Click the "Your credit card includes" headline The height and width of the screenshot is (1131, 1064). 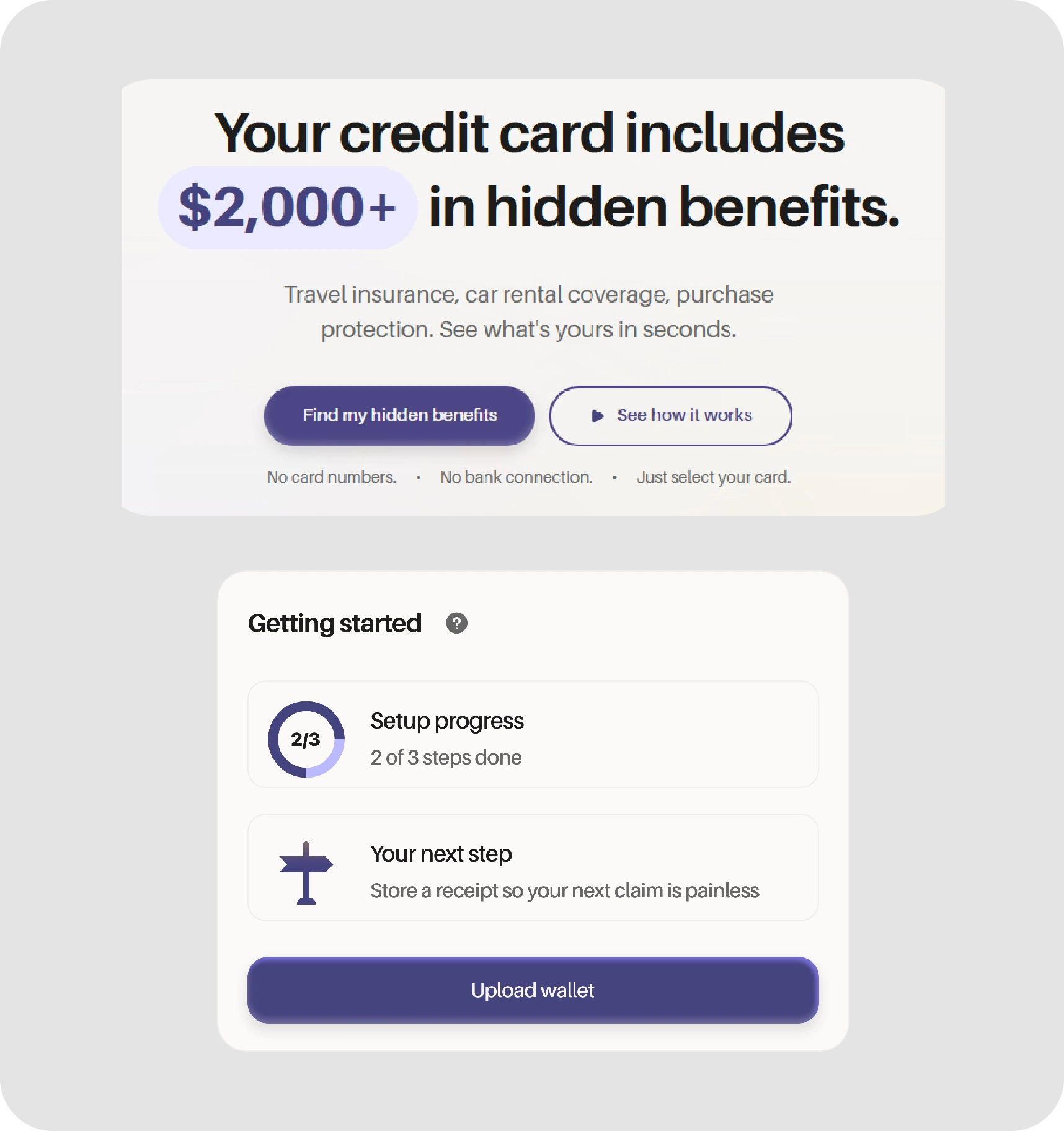click(529, 133)
